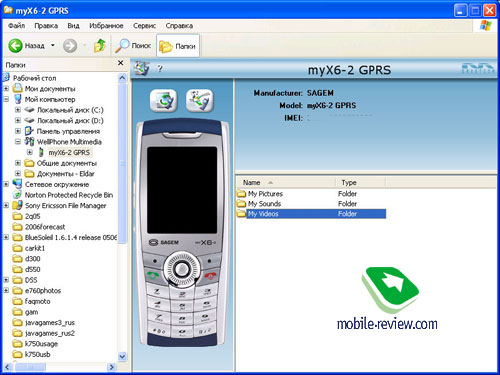Select Панель управления icon
Viewport: 500px width, 375px height.
29,131
